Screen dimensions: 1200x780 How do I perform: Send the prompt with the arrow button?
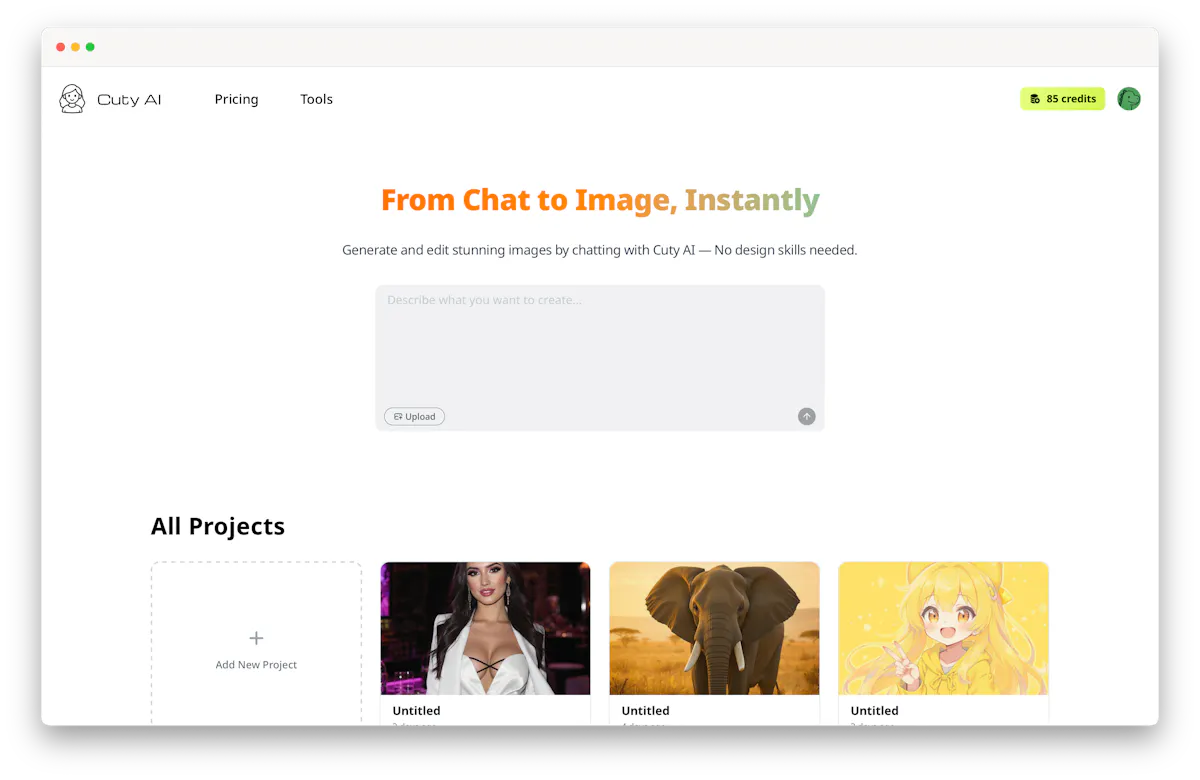pyautogui.click(x=807, y=416)
